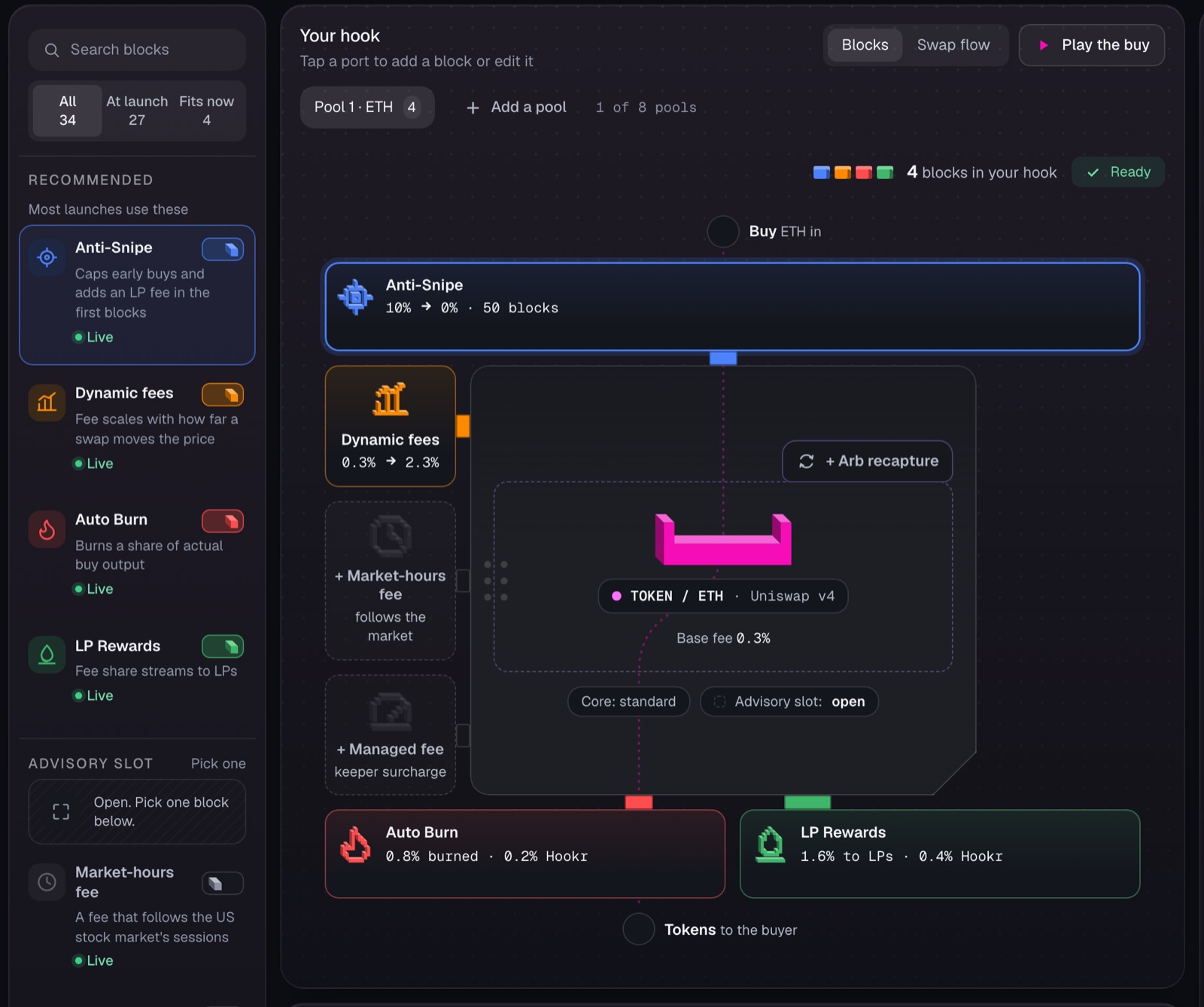
Task: Click the Arb recapture refresh icon
Action: [807, 461]
